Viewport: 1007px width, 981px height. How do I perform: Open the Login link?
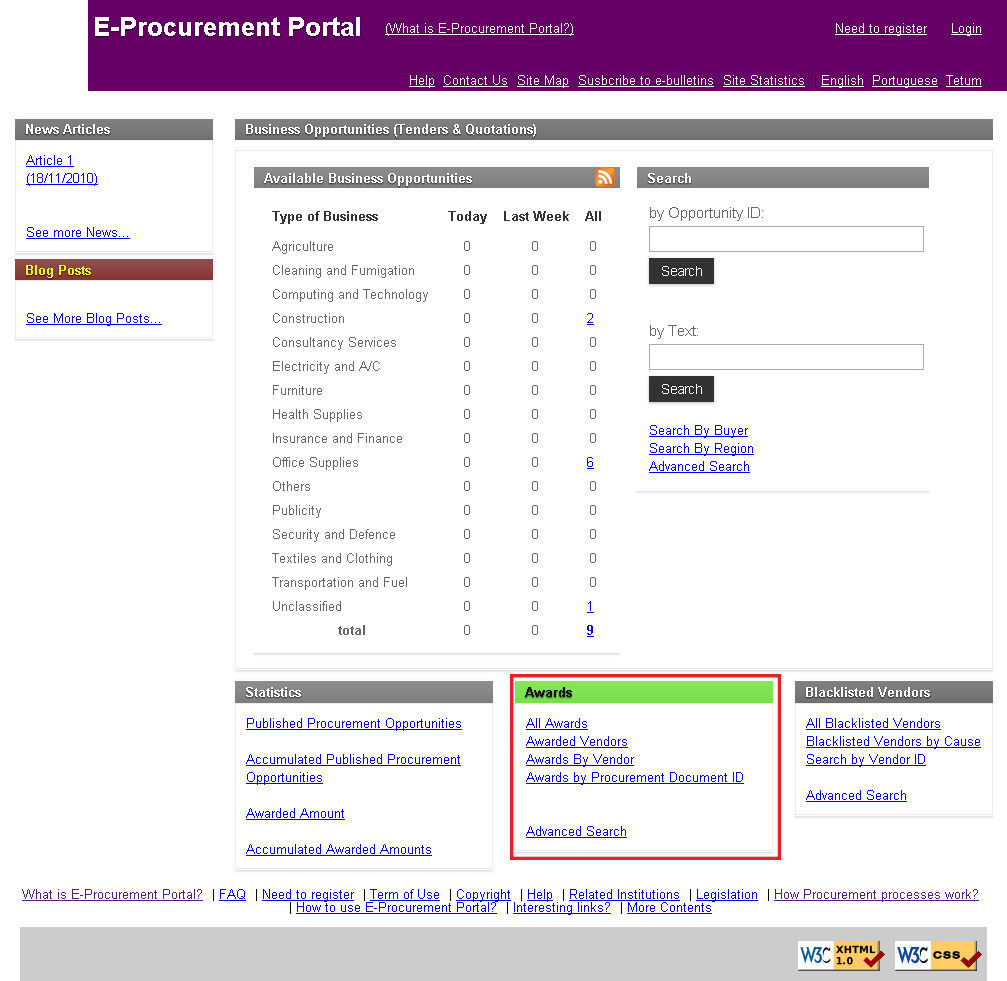point(966,29)
